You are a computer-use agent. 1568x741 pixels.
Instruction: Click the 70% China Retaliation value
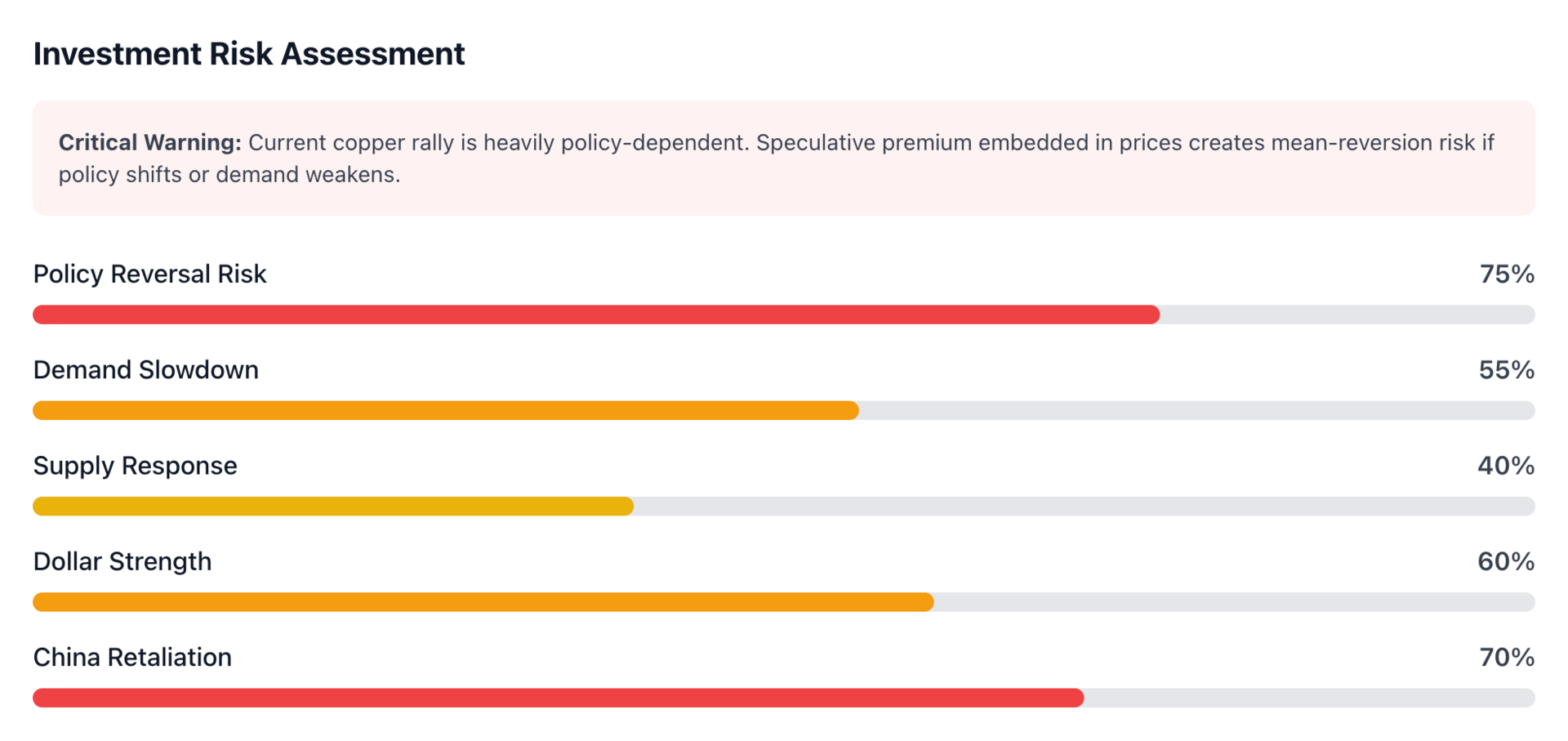pyautogui.click(x=1506, y=657)
